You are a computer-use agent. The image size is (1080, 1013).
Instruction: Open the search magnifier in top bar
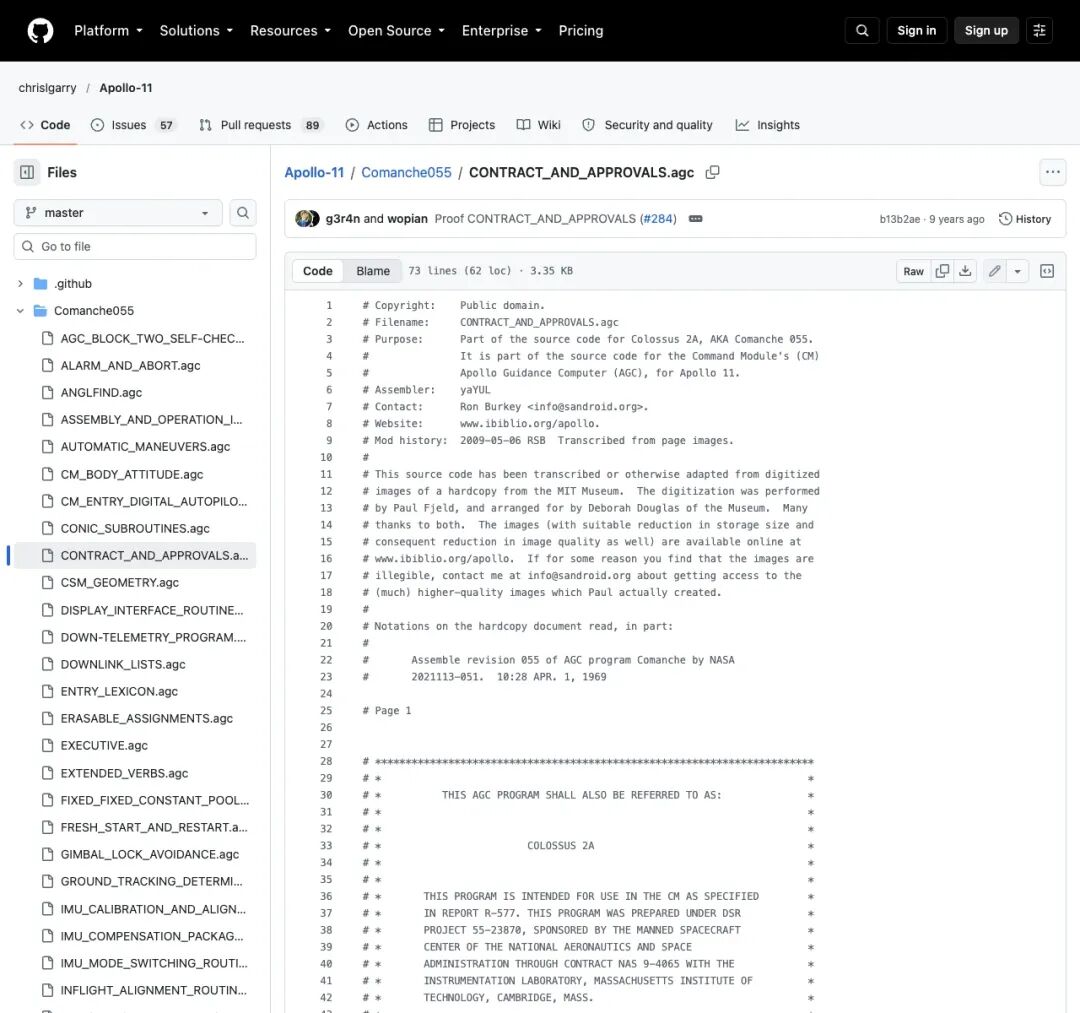point(862,30)
